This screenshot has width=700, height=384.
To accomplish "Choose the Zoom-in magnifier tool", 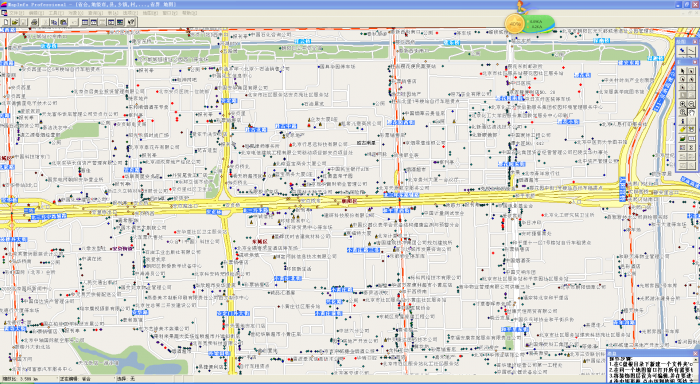I will (682, 104).
